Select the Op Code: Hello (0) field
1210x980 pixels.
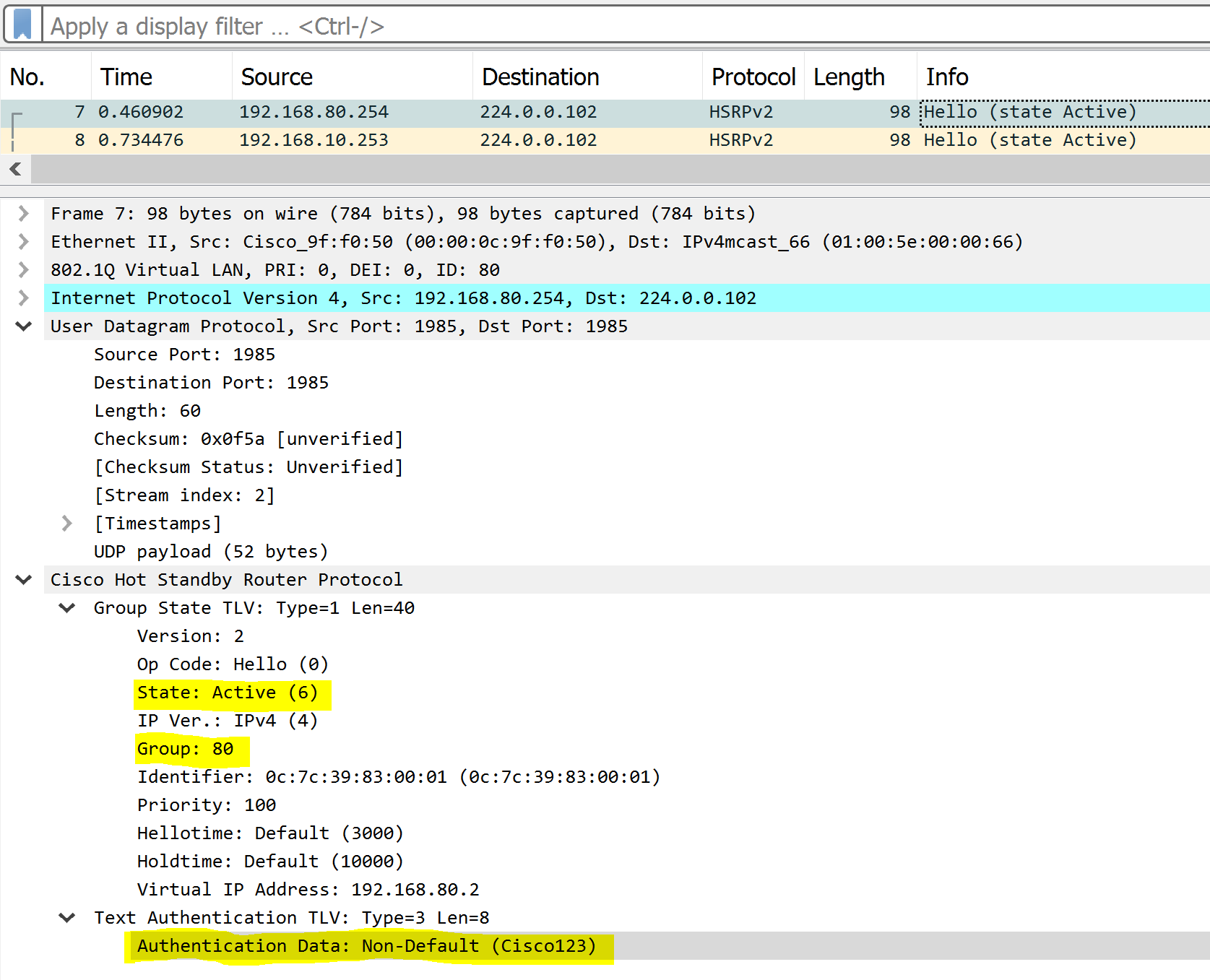(x=233, y=664)
